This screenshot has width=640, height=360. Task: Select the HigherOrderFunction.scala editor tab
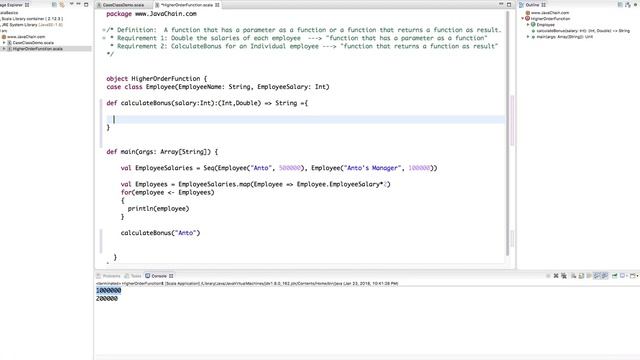pyautogui.click(x=187, y=5)
